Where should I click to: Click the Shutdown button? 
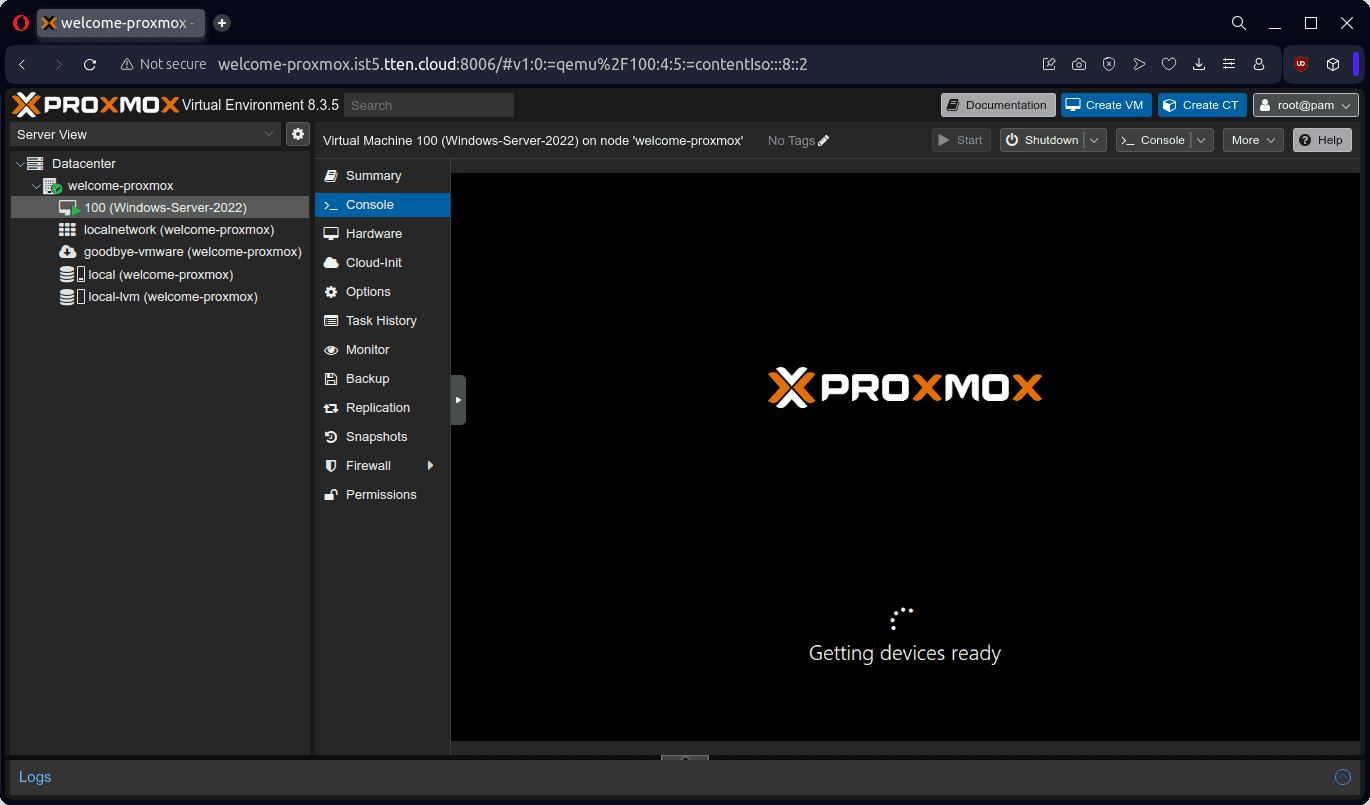click(x=1042, y=140)
